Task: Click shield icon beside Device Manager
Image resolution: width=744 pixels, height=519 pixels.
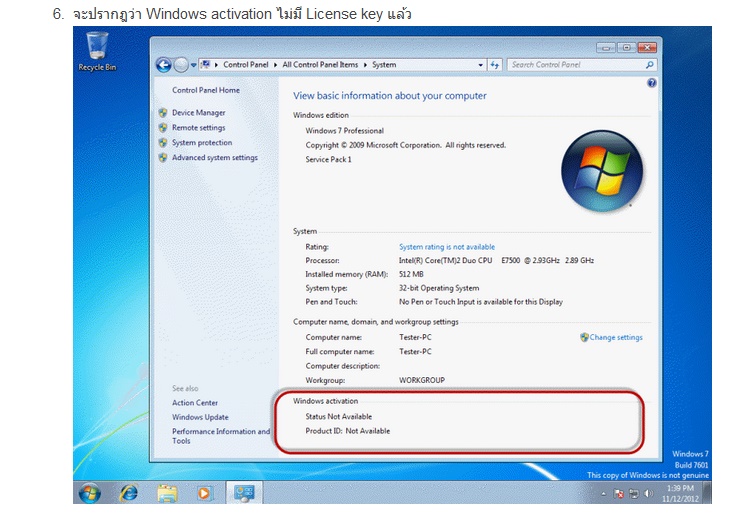Action: click(x=163, y=112)
